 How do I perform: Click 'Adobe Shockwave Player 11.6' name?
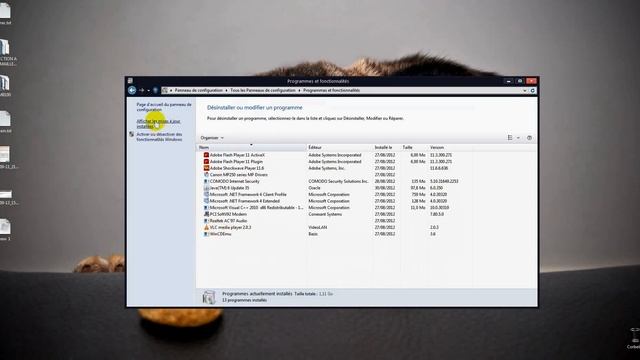tap(237, 168)
